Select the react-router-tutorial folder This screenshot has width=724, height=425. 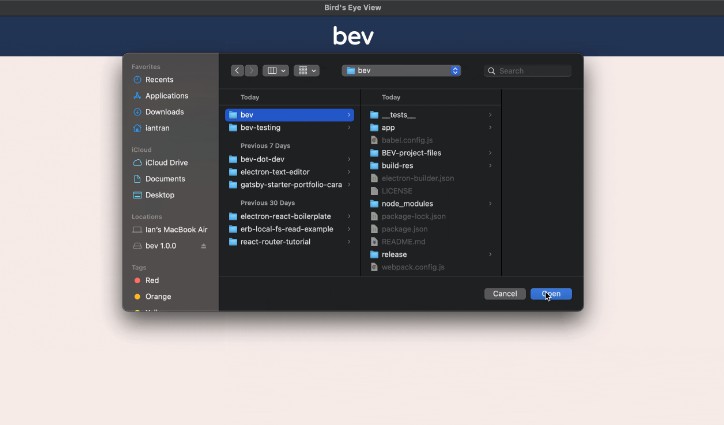pyautogui.click(x=290, y=242)
